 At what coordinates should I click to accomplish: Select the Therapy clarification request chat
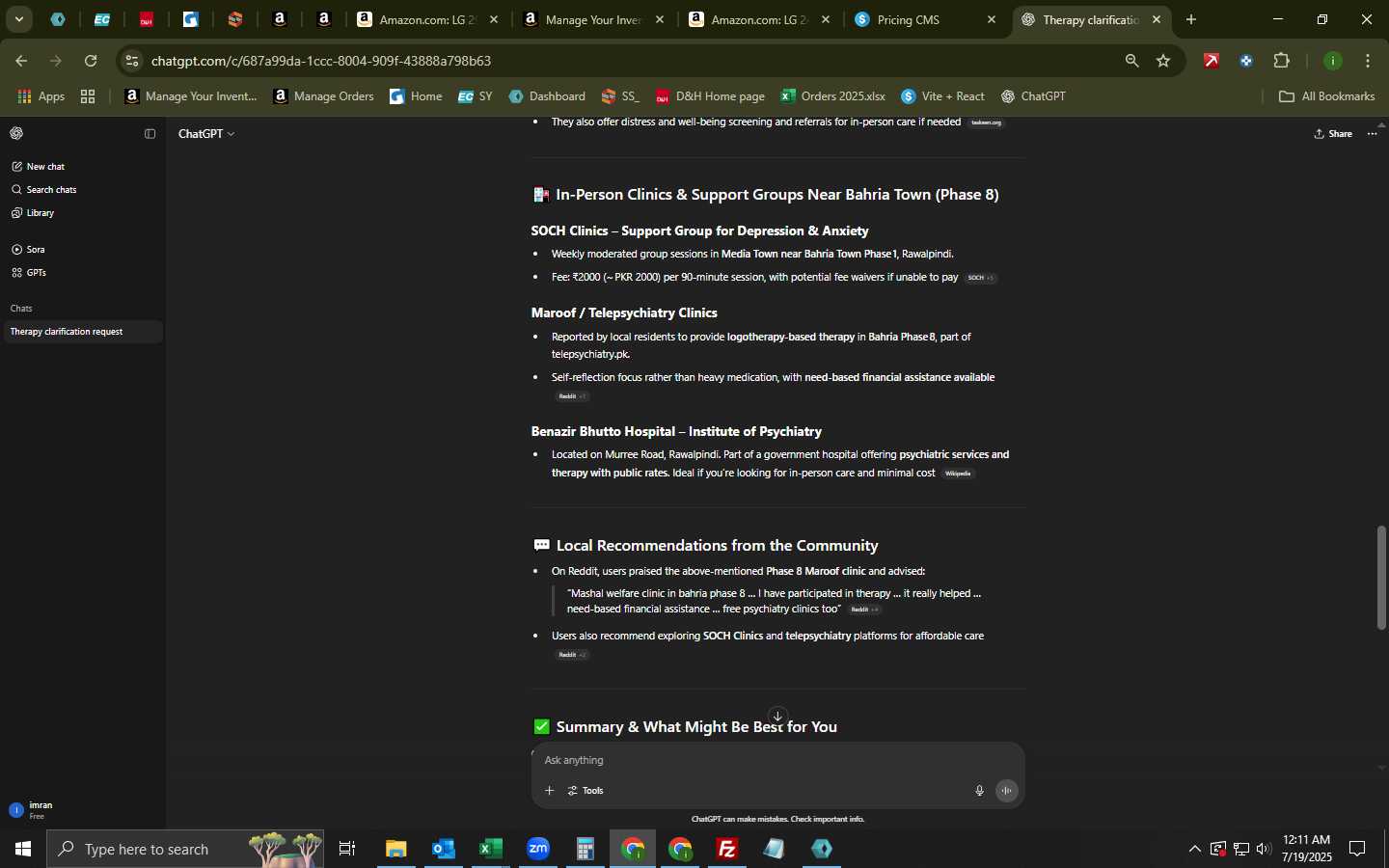click(82, 332)
